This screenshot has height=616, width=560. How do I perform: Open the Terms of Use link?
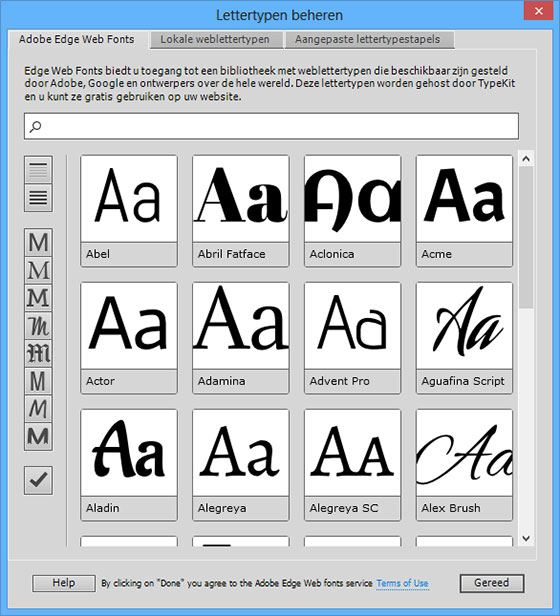[x=402, y=583]
